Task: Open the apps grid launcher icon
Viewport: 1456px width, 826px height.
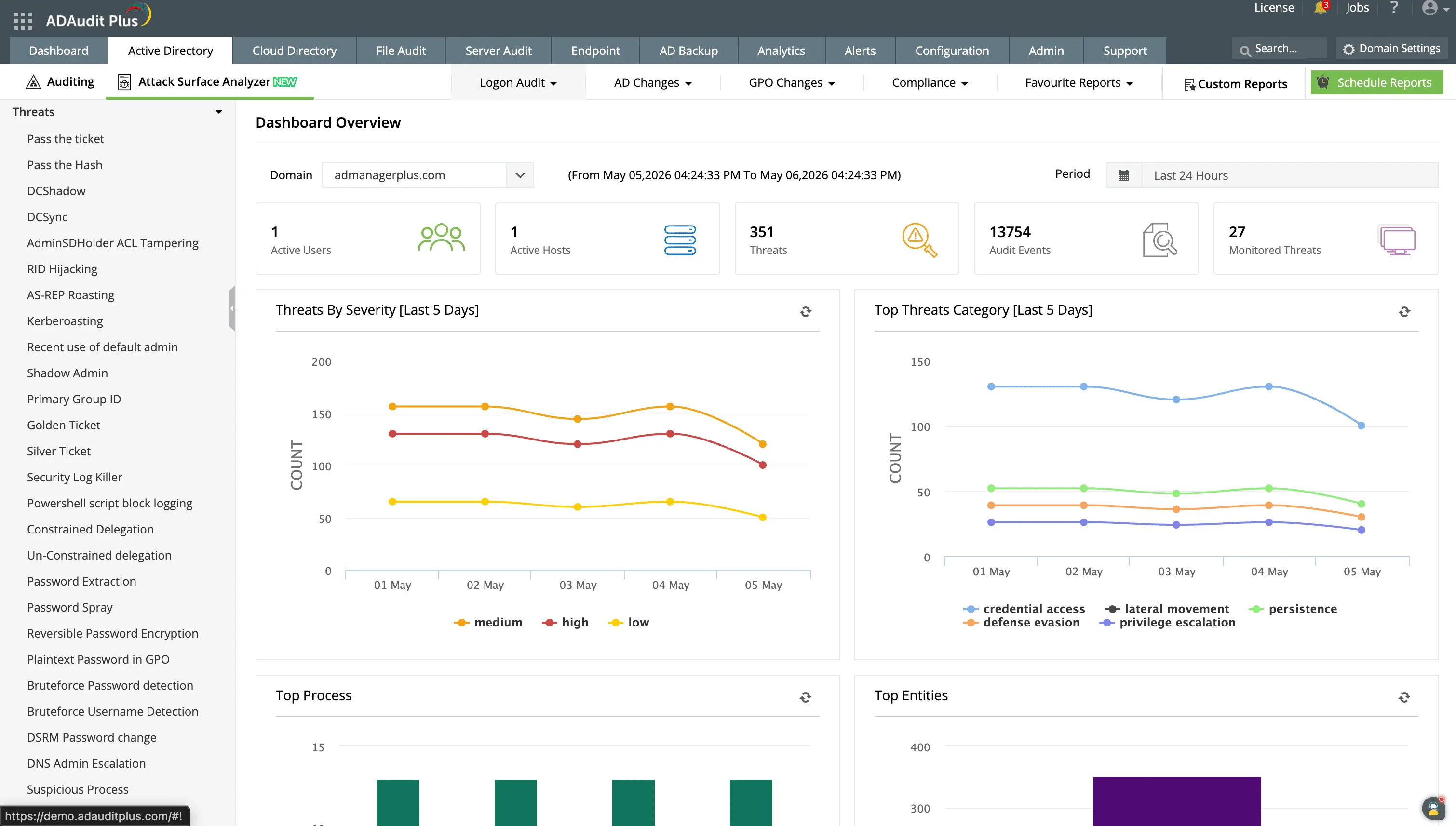Action: click(x=23, y=20)
